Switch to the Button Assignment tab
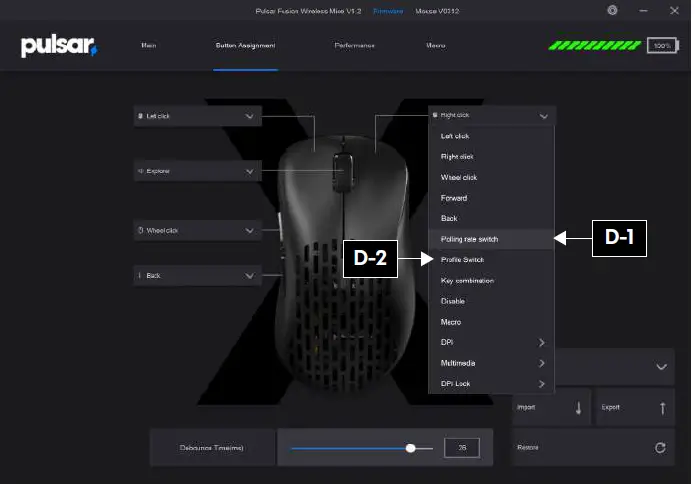The height and width of the screenshot is (487, 695). pos(247,46)
